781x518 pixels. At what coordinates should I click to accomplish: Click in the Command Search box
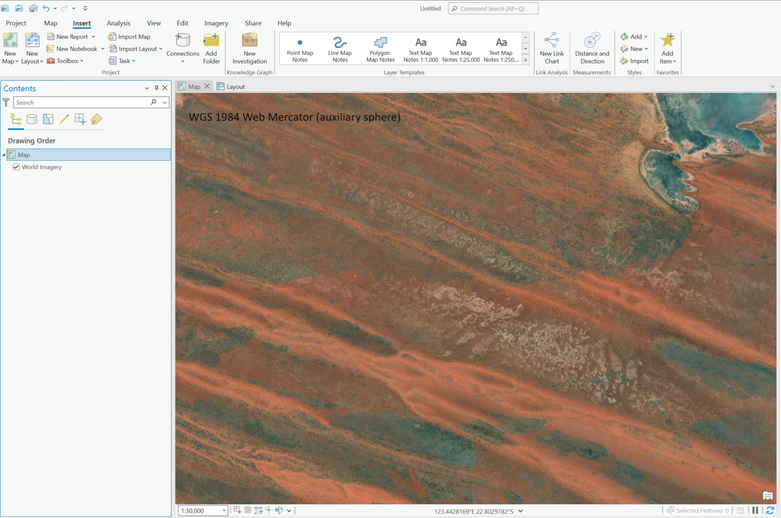tap(495, 9)
